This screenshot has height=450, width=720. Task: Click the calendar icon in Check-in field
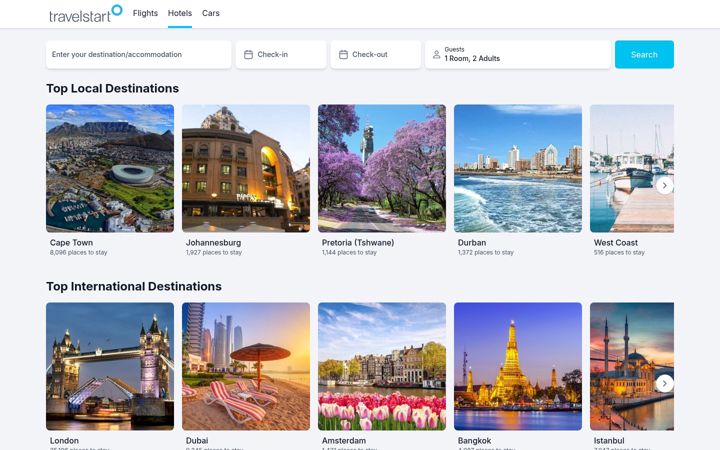tap(248, 55)
